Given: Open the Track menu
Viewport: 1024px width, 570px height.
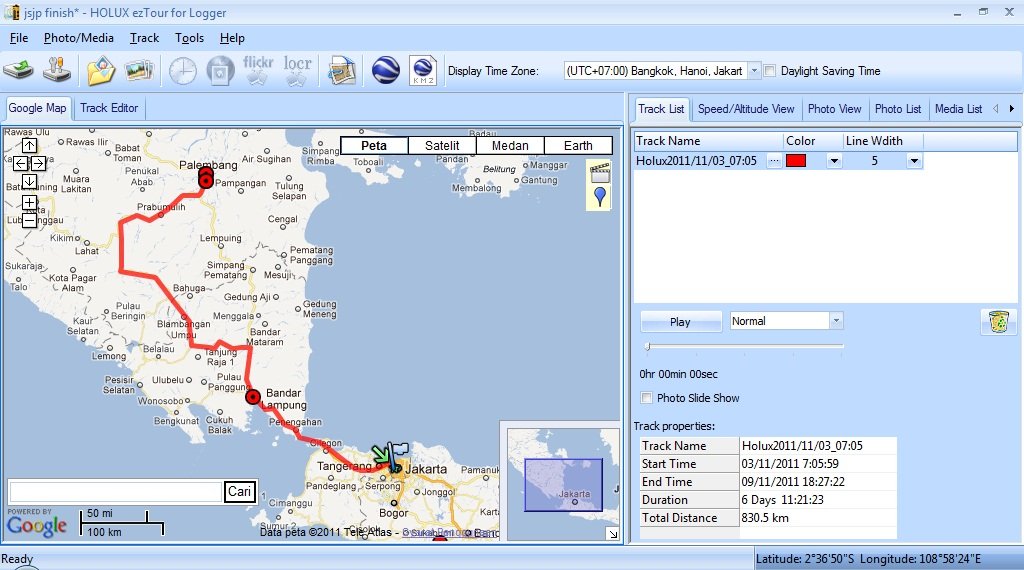Looking at the screenshot, I should 144,38.
